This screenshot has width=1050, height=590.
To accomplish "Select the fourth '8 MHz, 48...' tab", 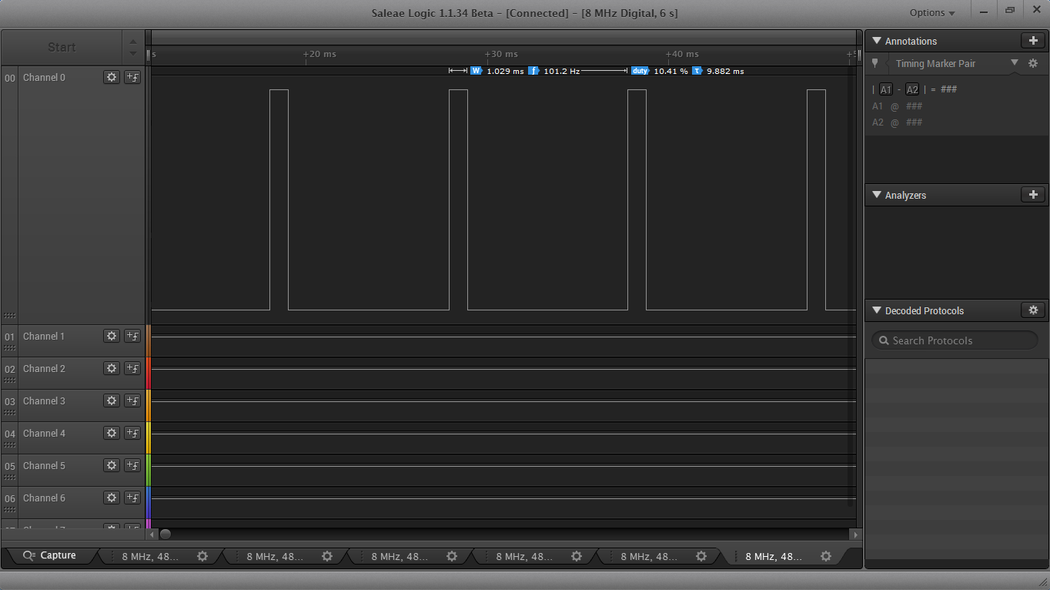I will click(524, 556).
